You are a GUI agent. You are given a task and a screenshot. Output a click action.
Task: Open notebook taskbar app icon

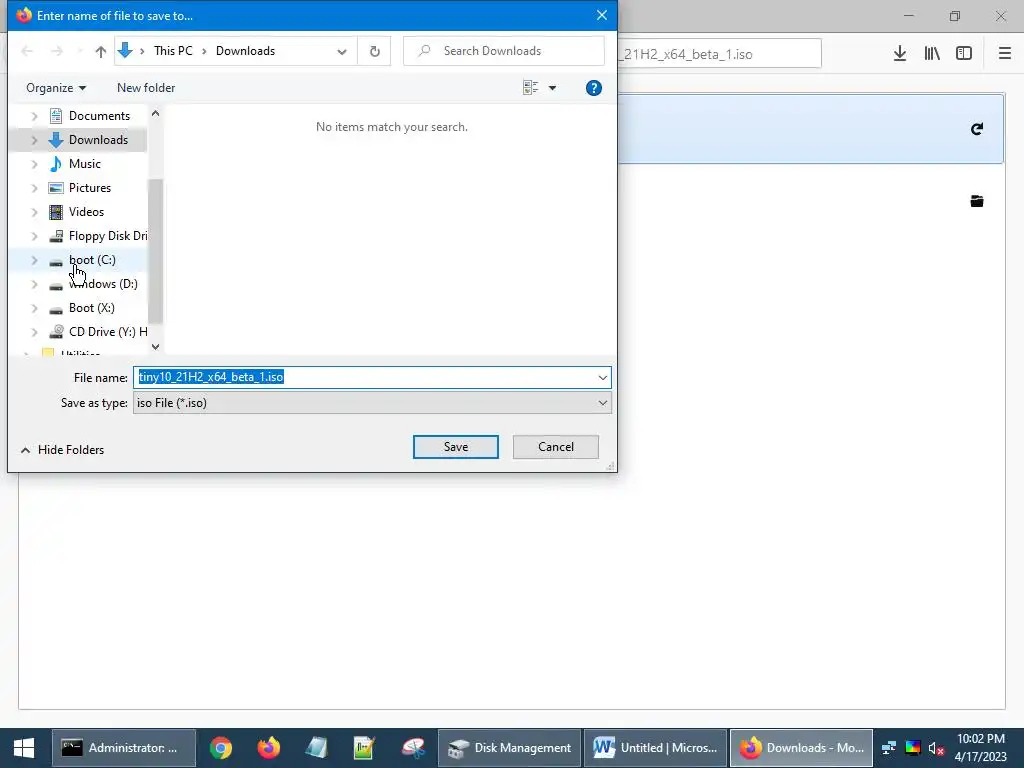316,748
